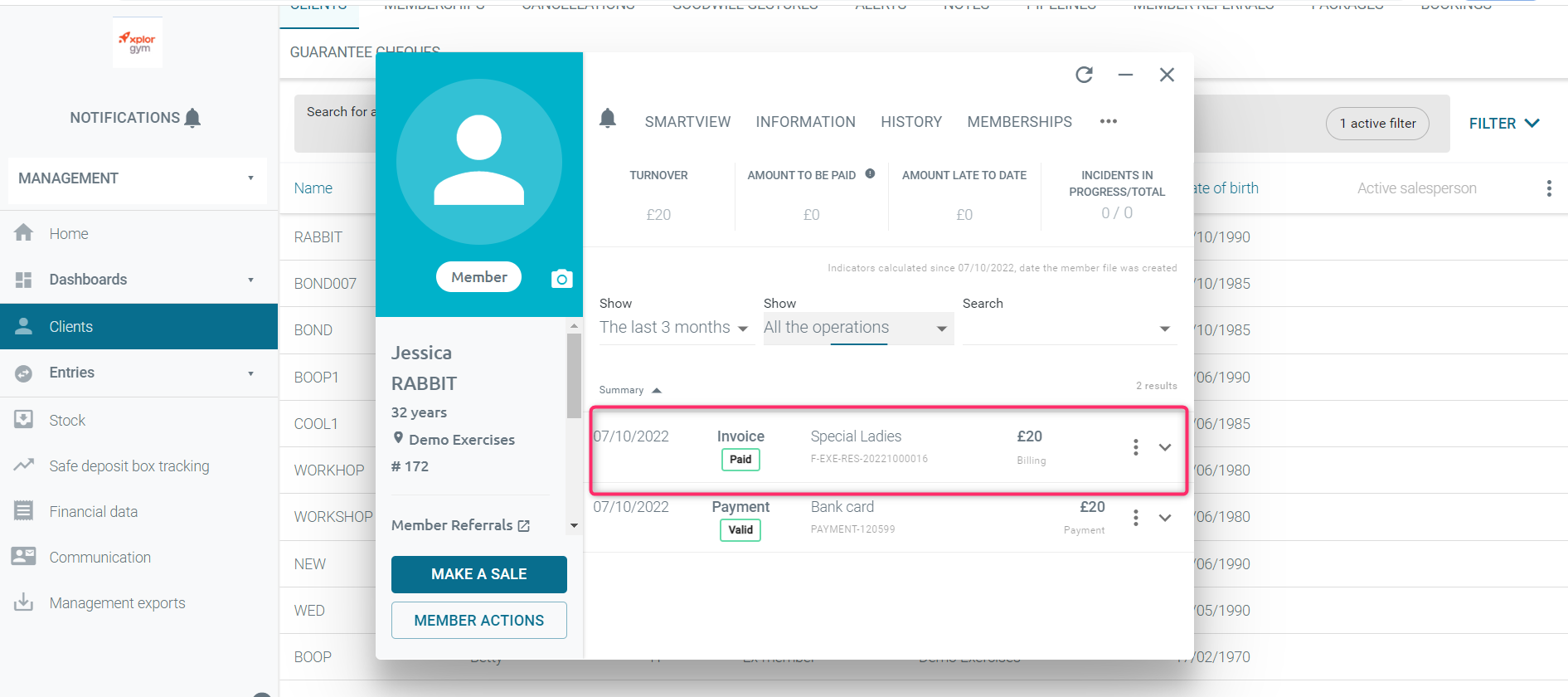Open the 'The last 3 months' dropdown
Image resolution: width=1568 pixels, height=697 pixels.
click(673, 328)
